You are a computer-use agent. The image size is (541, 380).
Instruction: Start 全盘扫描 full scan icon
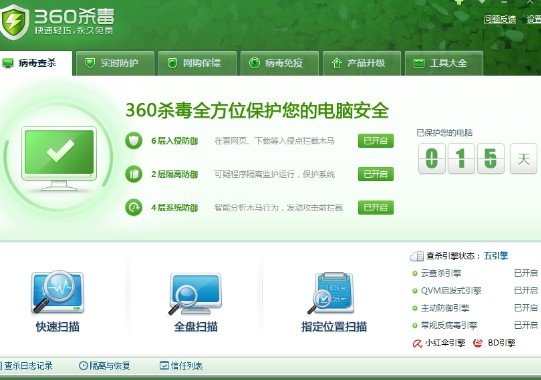tap(195, 294)
